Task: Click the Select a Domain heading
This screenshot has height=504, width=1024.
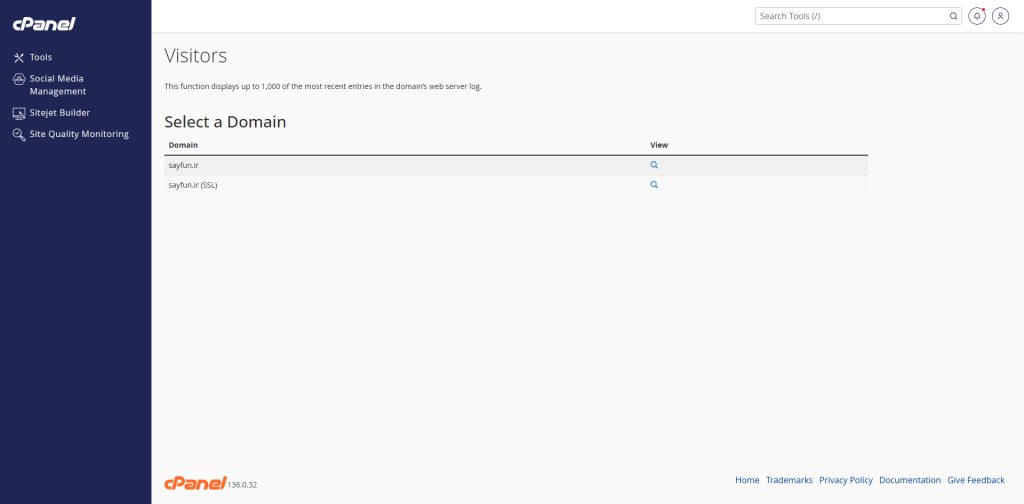Action: [x=225, y=122]
